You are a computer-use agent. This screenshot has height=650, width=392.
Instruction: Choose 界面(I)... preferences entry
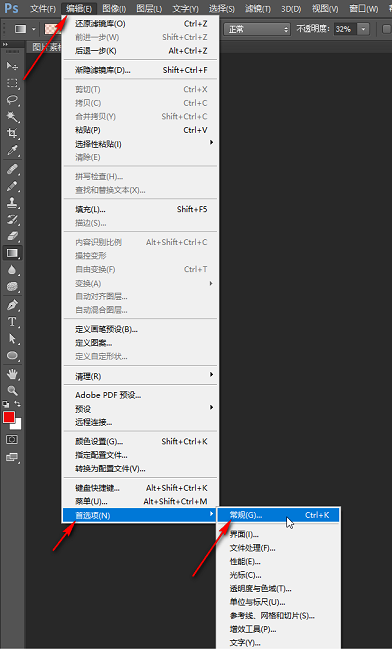278,534
